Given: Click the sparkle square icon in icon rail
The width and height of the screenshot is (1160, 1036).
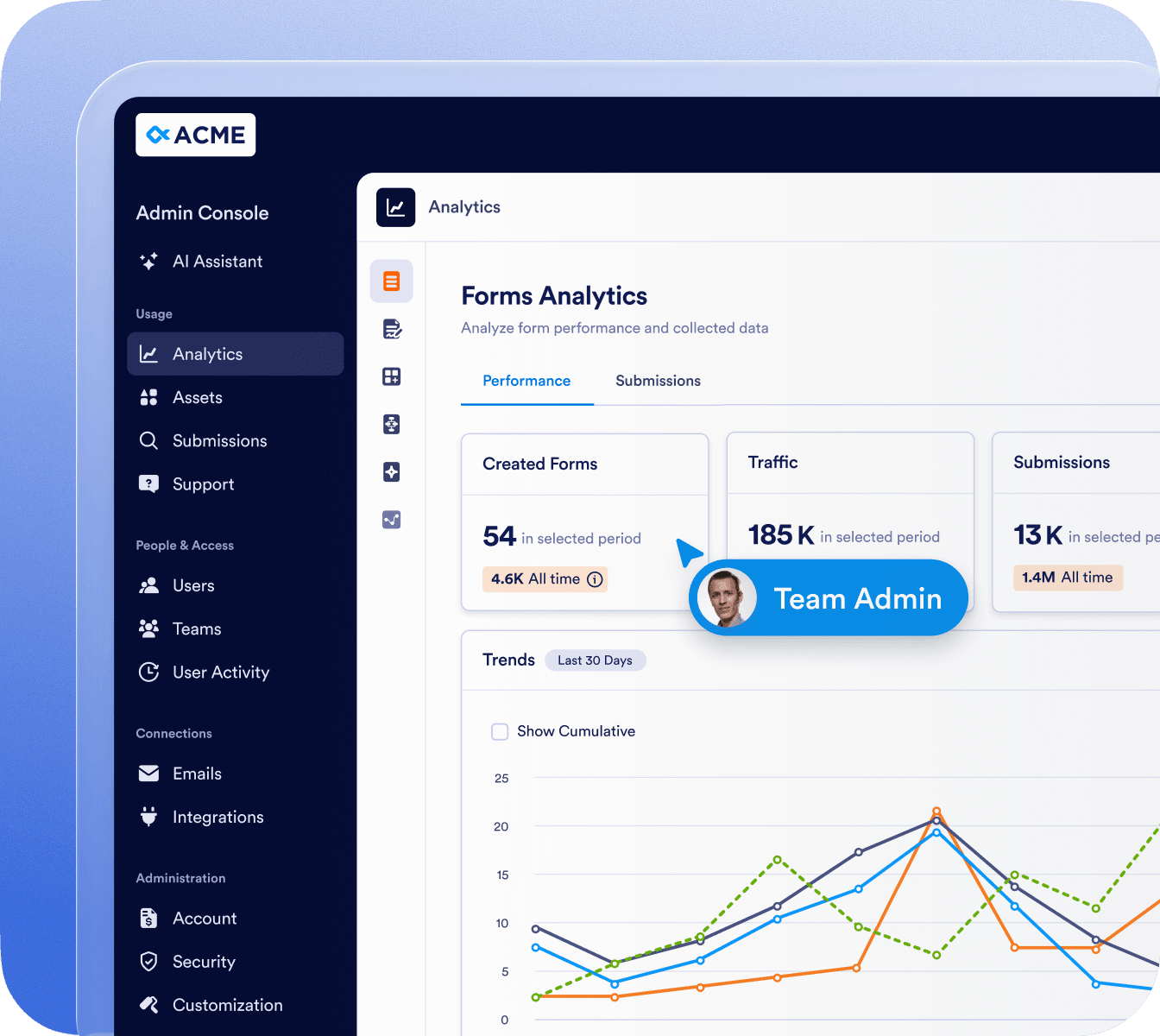Looking at the screenshot, I should pyautogui.click(x=391, y=471).
